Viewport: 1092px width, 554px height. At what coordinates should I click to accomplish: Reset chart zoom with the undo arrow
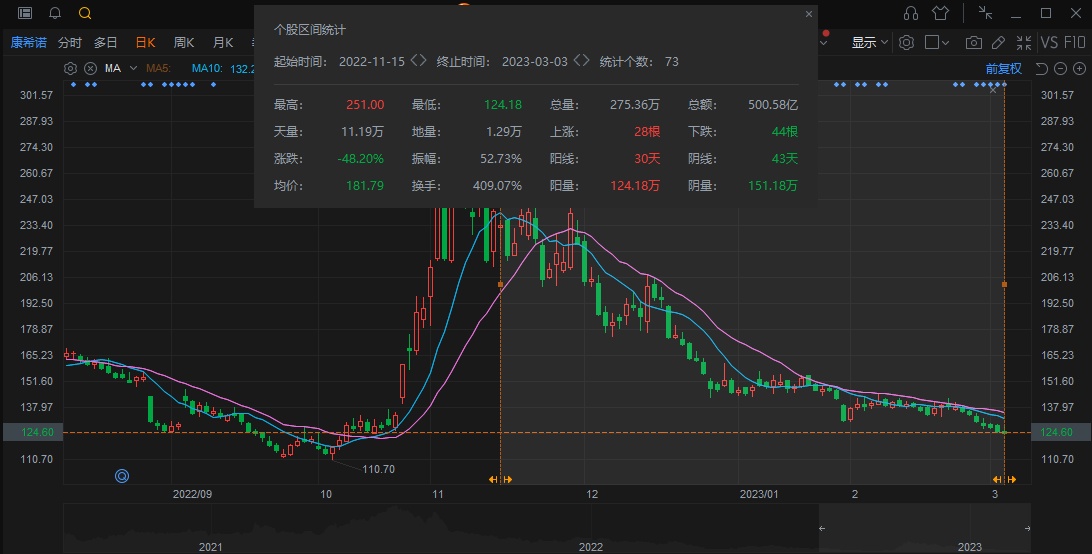(1041, 68)
